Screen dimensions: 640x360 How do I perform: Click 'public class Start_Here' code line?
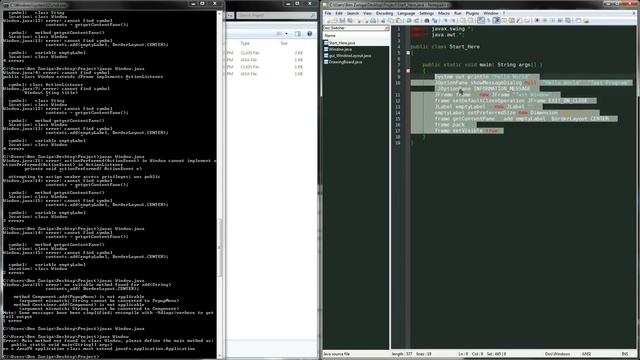click(445, 47)
